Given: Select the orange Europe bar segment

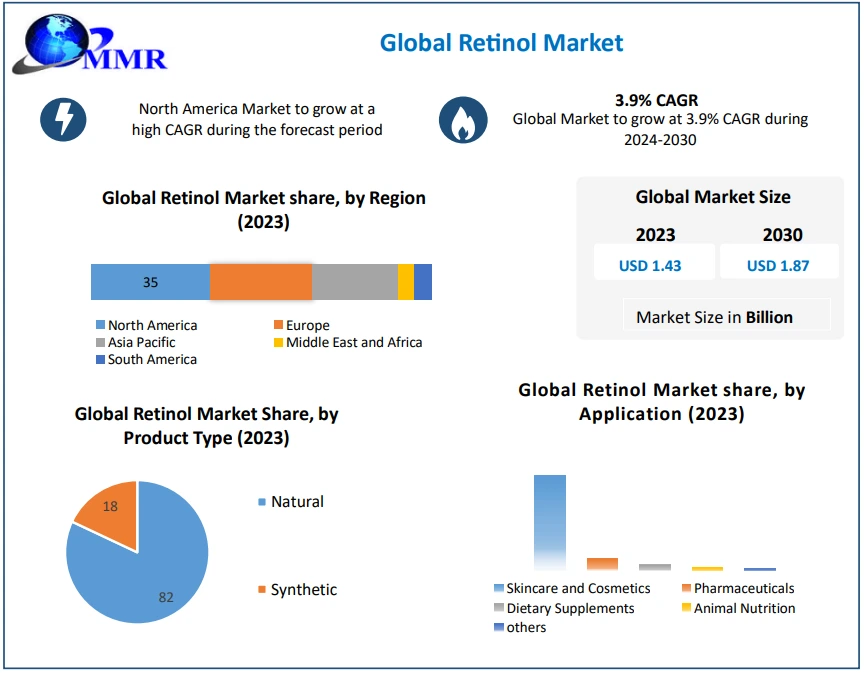Looking at the screenshot, I should [260, 282].
